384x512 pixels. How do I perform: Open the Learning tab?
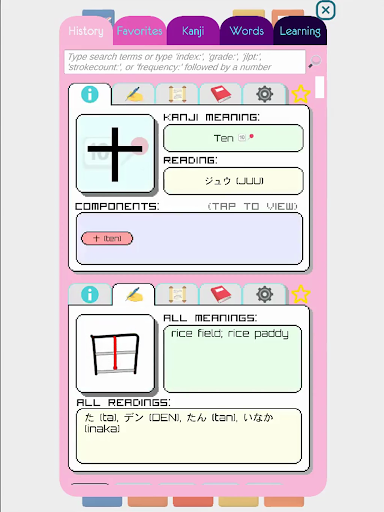pos(300,31)
